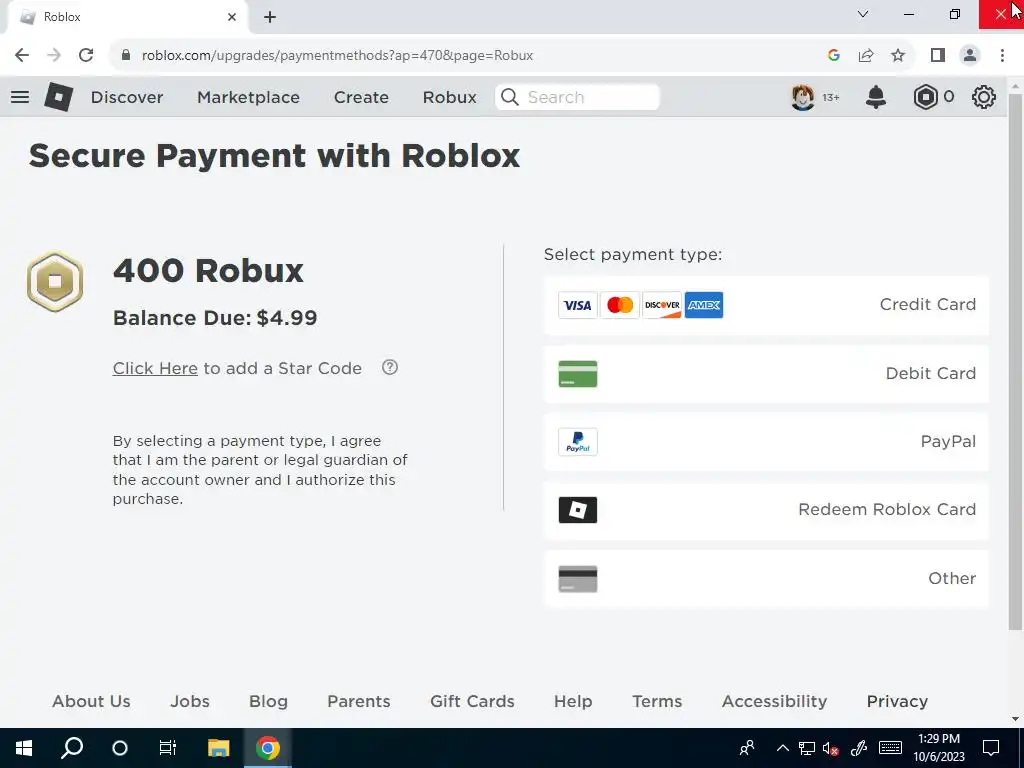The height and width of the screenshot is (768, 1024).
Task: Open the Roblox hamburger navigation menu
Action: [x=20, y=97]
